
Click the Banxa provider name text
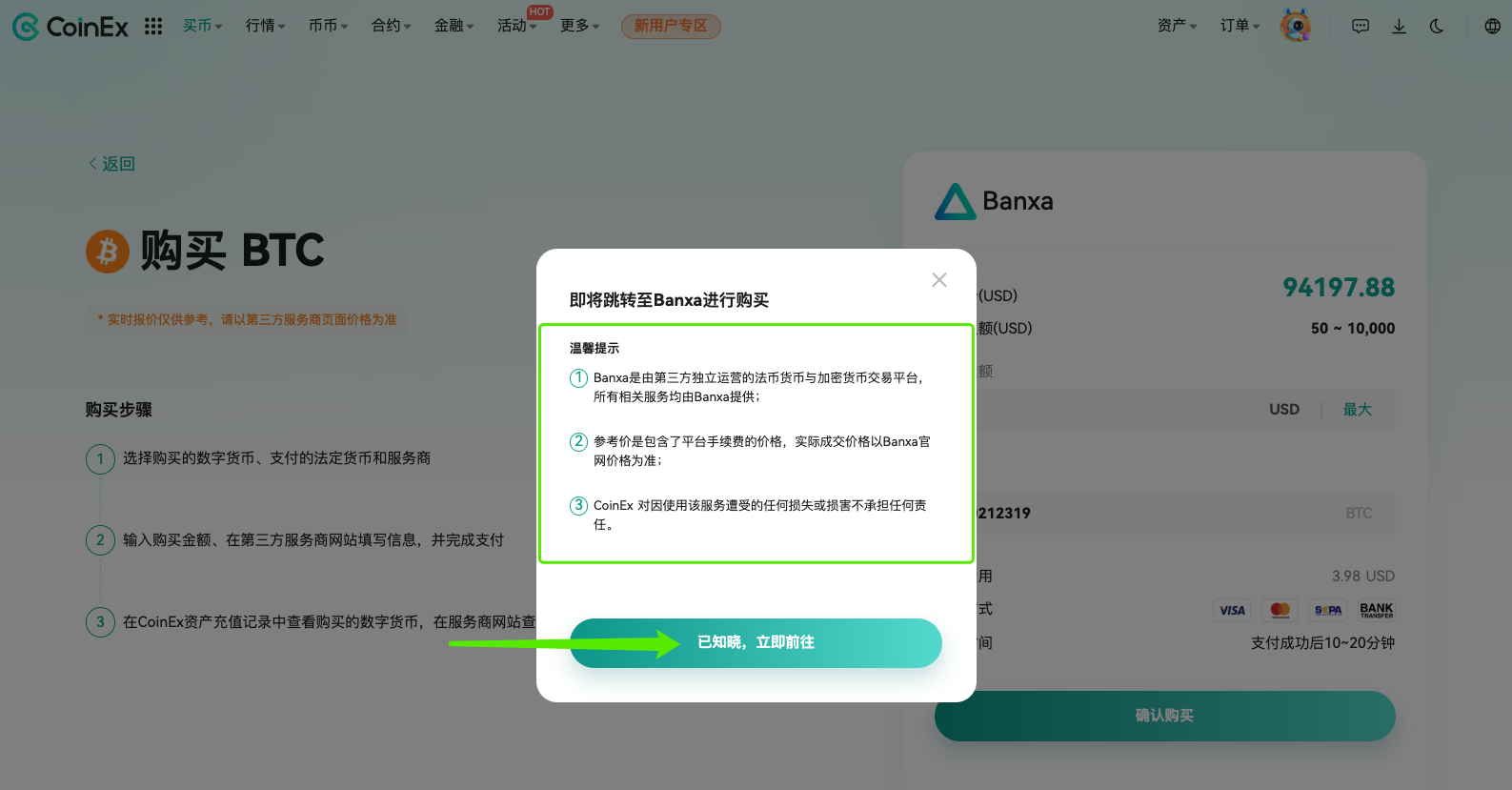[x=1018, y=202]
